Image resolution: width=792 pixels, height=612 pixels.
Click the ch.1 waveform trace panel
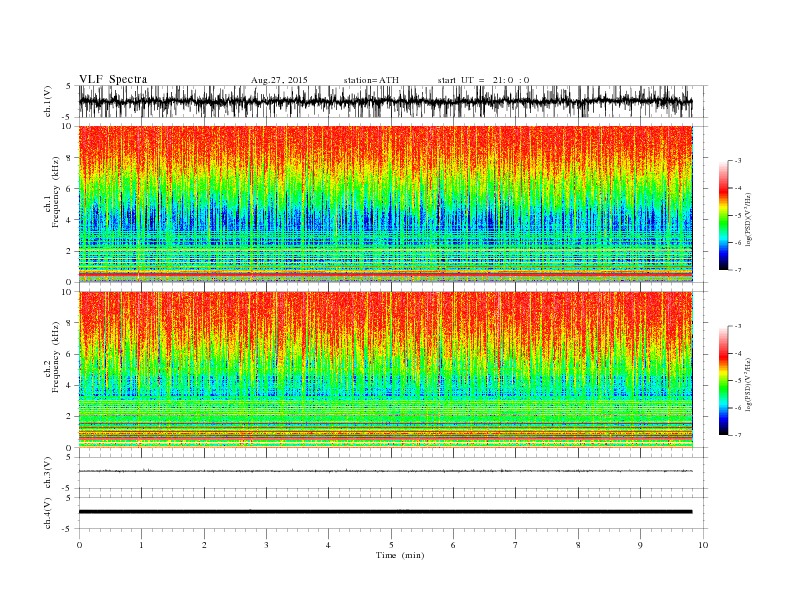tap(393, 101)
